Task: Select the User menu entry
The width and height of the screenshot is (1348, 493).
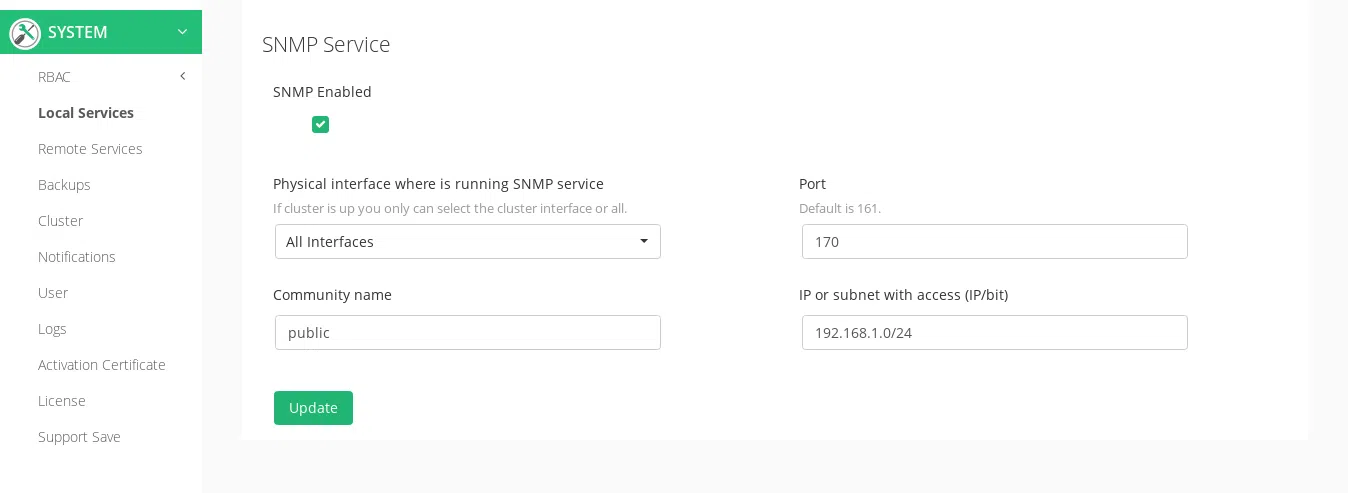Action: click(53, 293)
